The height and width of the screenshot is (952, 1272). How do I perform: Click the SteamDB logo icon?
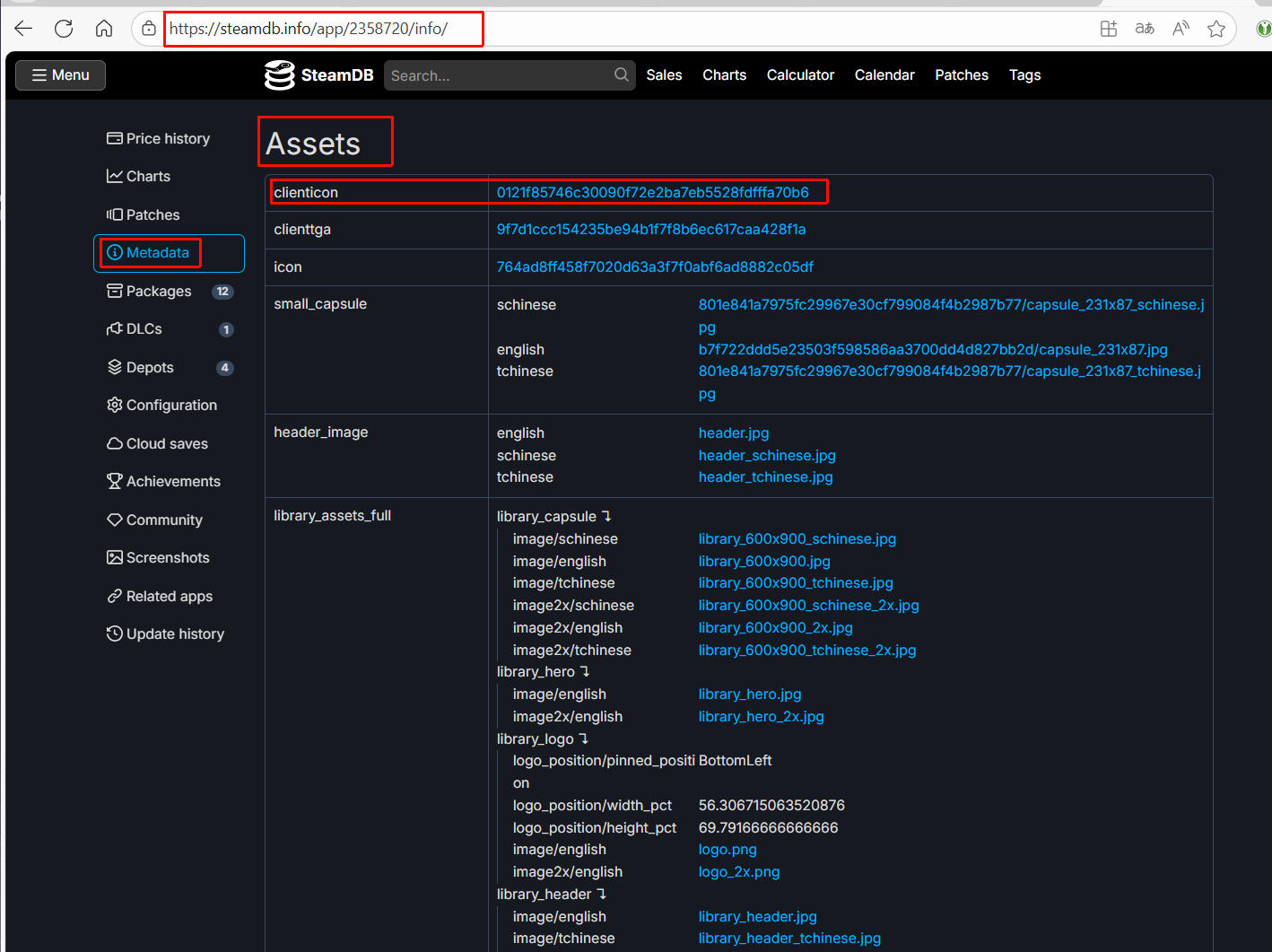(280, 75)
